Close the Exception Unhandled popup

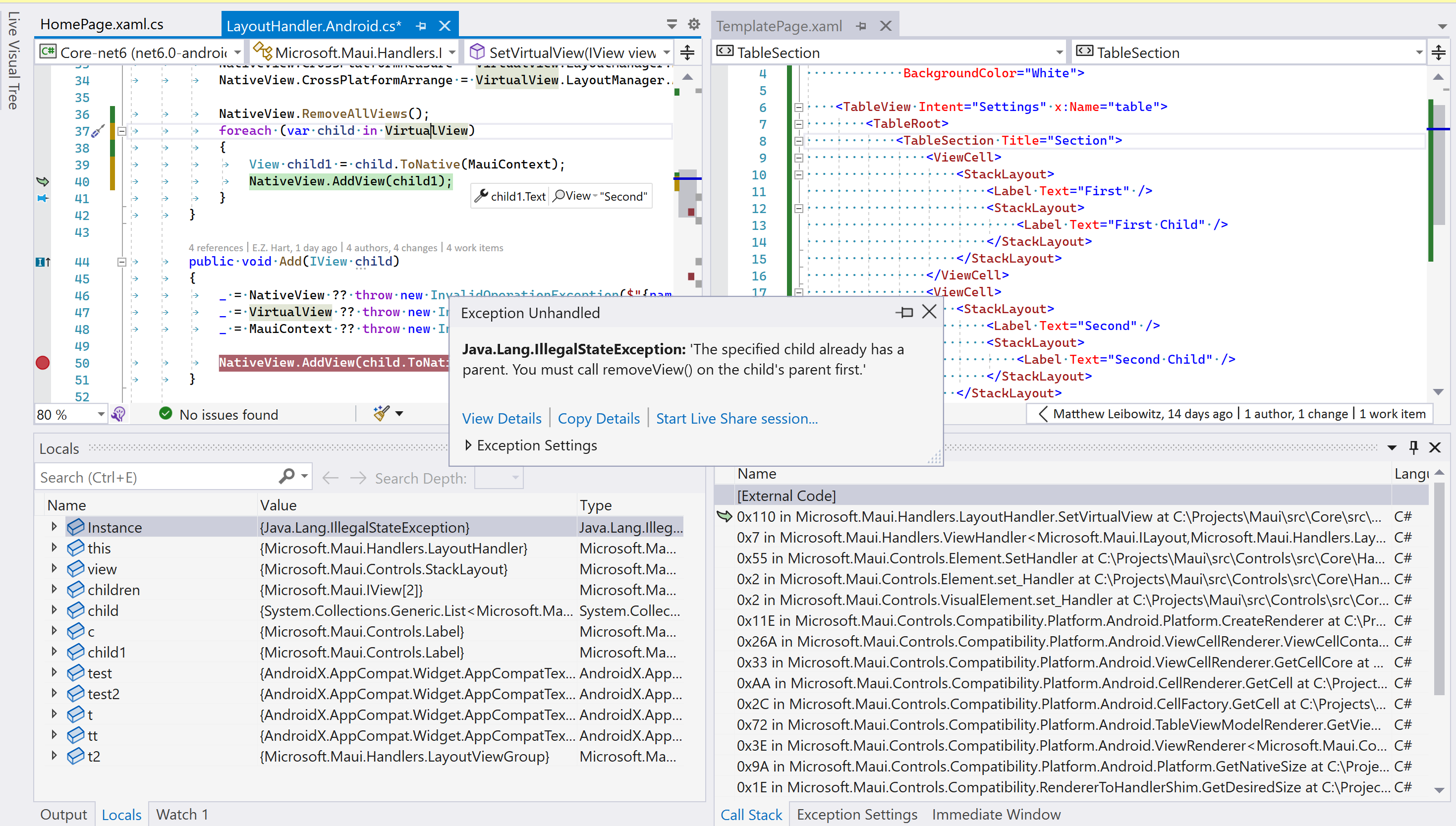click(x=929, y=312)
